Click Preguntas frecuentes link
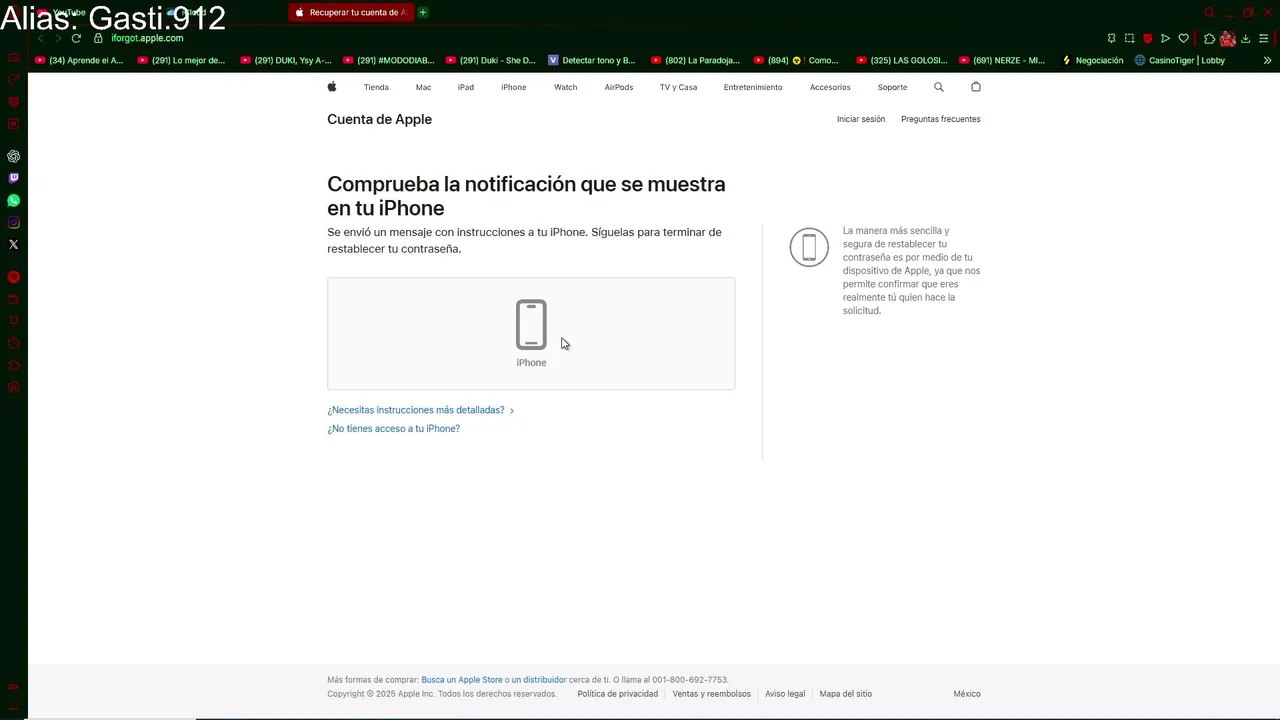1280x720 pixels. click(941, 119)
